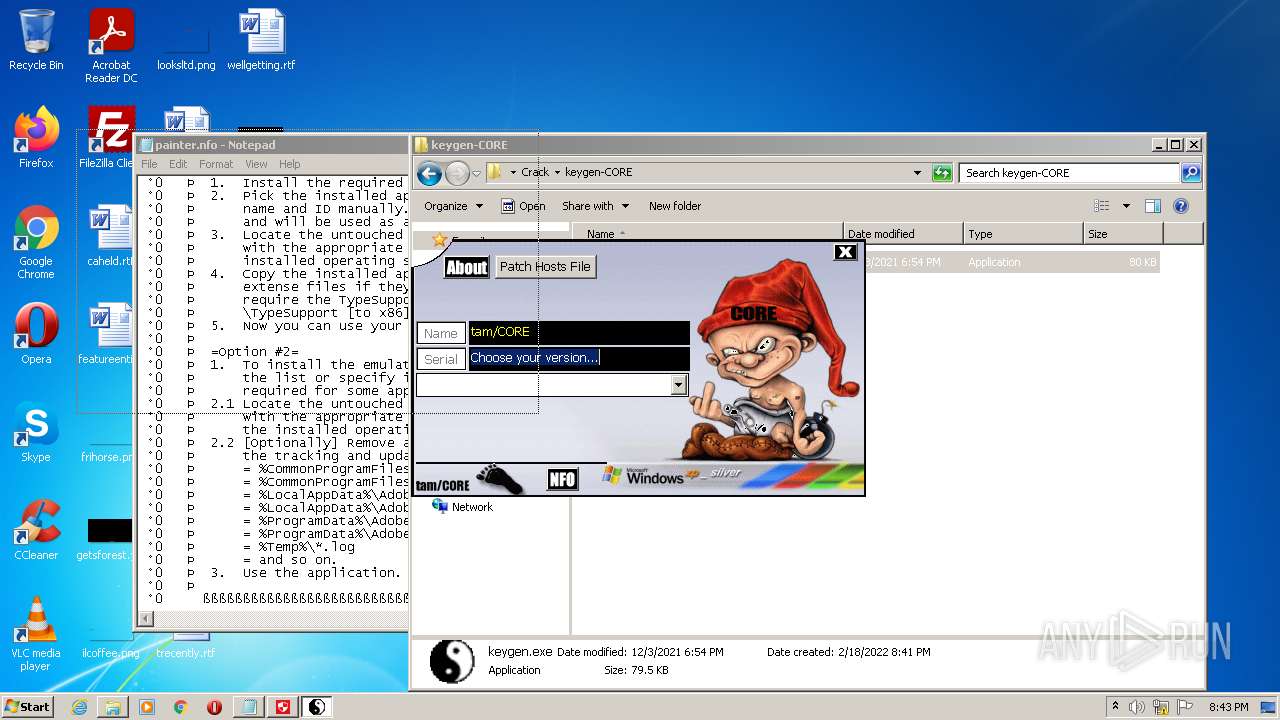Click the Forward arrow in the Explorer window

tap(457, 173)
